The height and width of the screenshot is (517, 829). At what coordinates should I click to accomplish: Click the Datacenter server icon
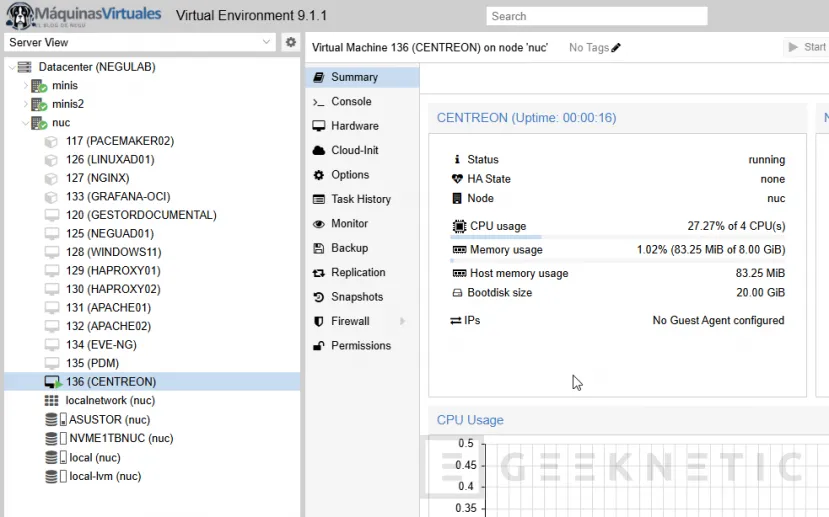(x=24, y=67)
